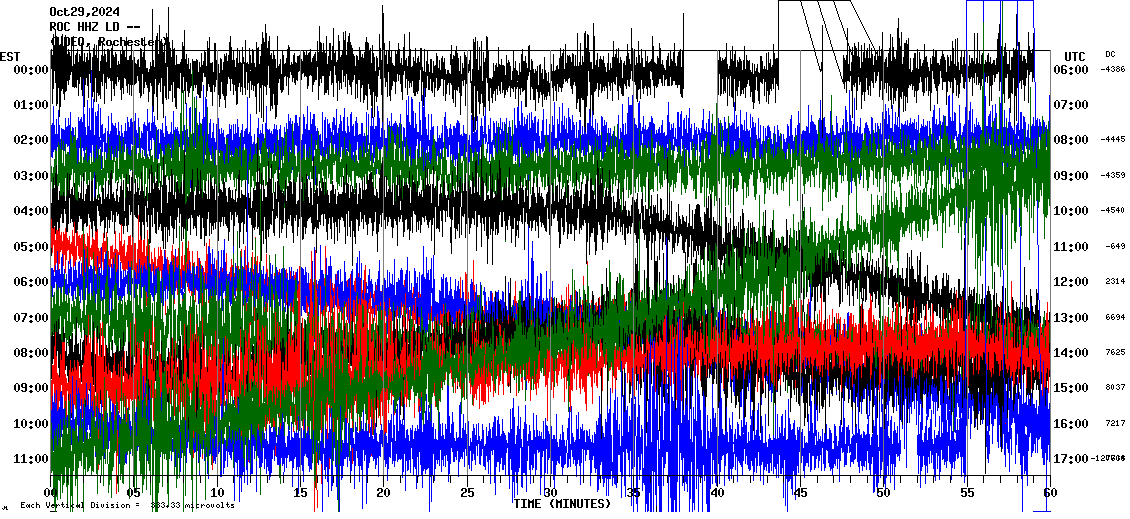Select the 45-minute tick on time axis
Viewport: 1130px width, 519px height.
(800, 492)
